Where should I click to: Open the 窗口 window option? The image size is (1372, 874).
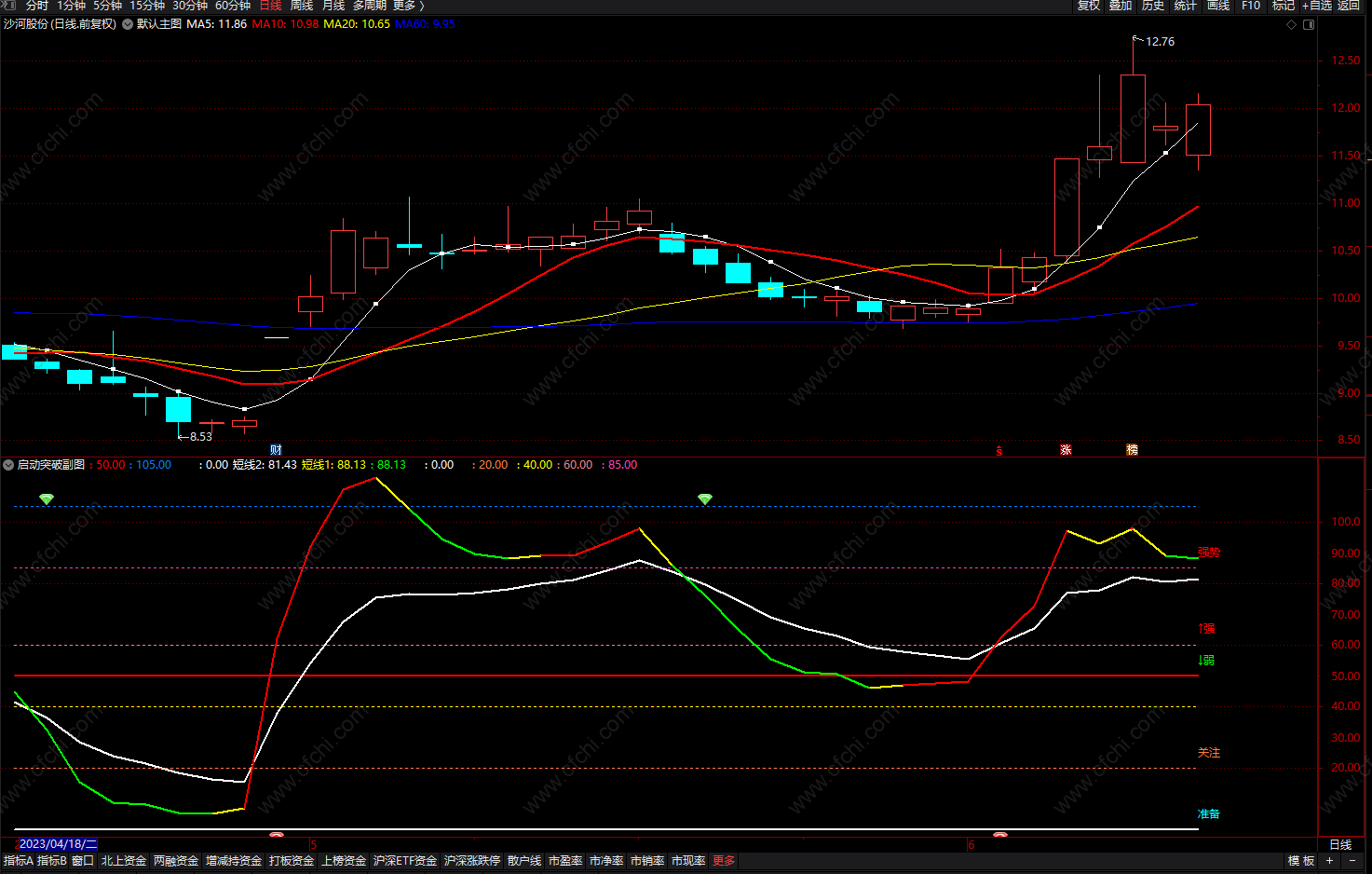83,861
